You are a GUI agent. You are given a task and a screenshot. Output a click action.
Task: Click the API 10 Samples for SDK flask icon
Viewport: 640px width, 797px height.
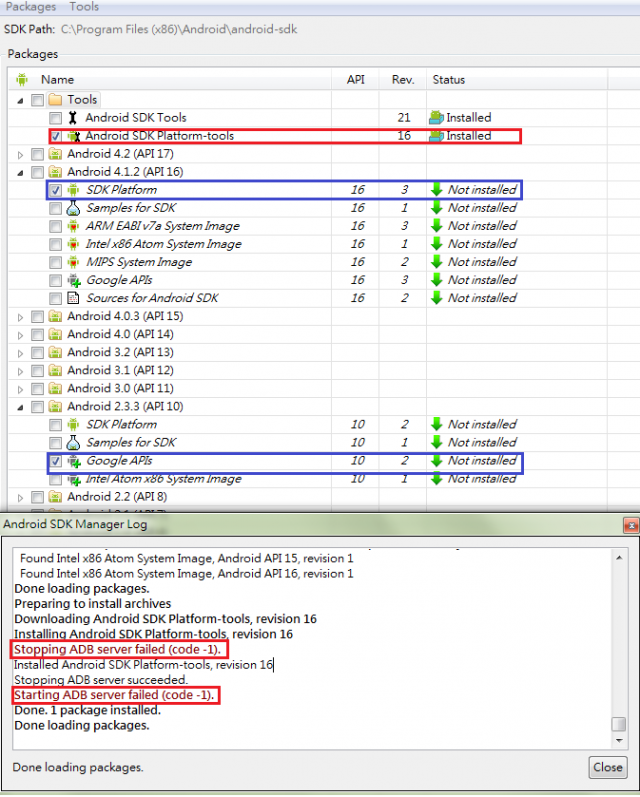click(x=73, y=443)
